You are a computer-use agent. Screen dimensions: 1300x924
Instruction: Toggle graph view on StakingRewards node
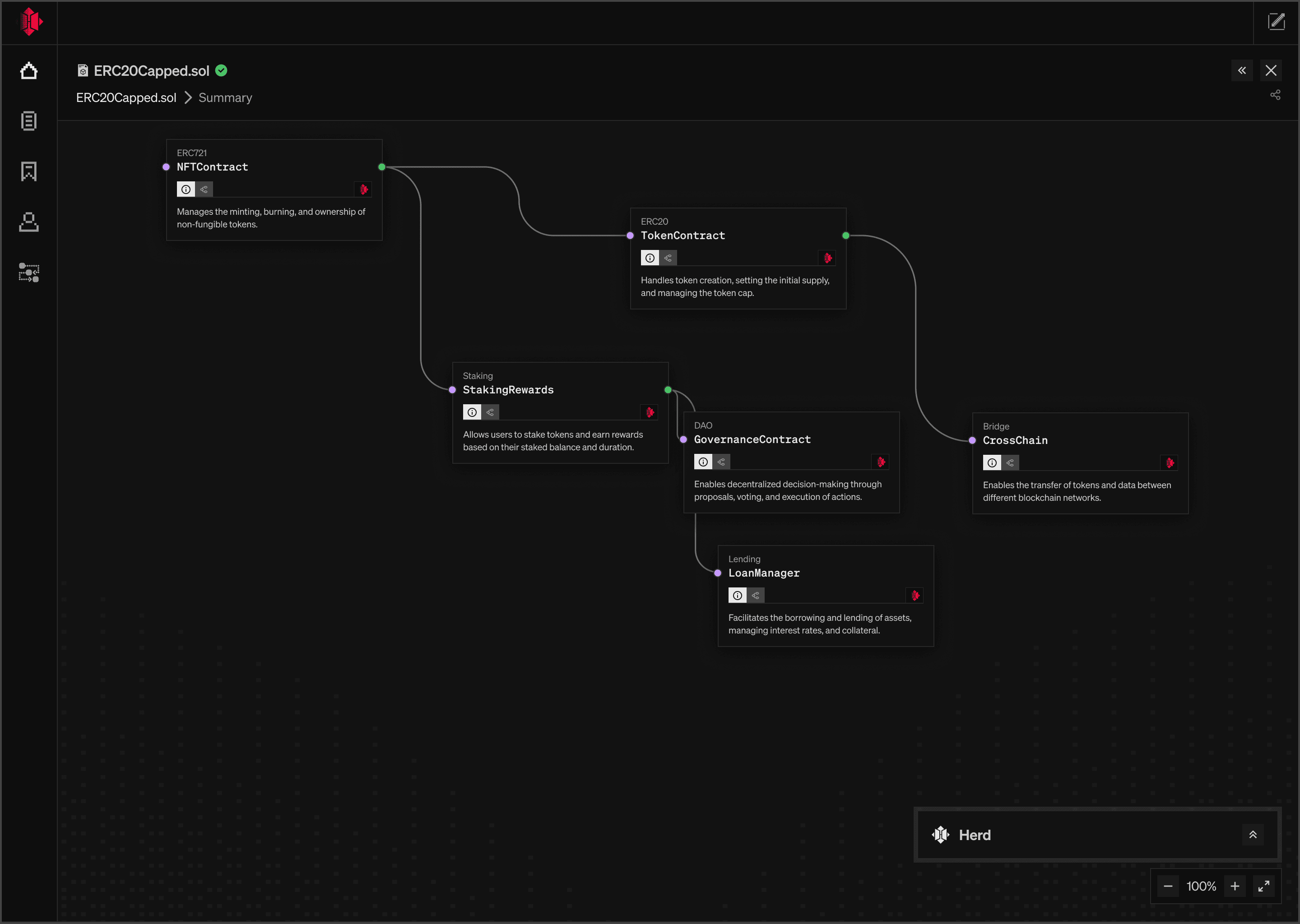490,412
